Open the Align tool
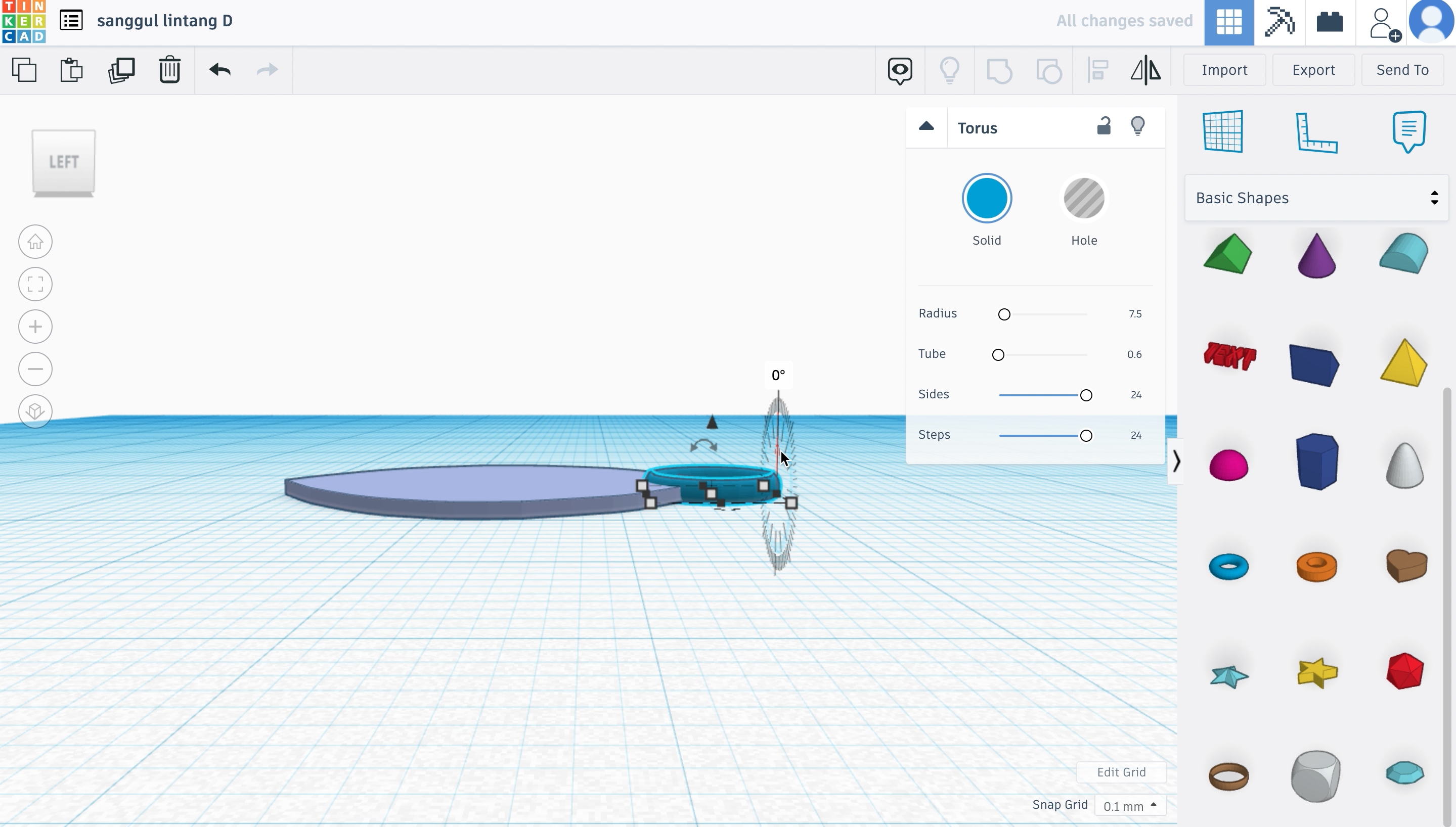 click(1098, 70)
